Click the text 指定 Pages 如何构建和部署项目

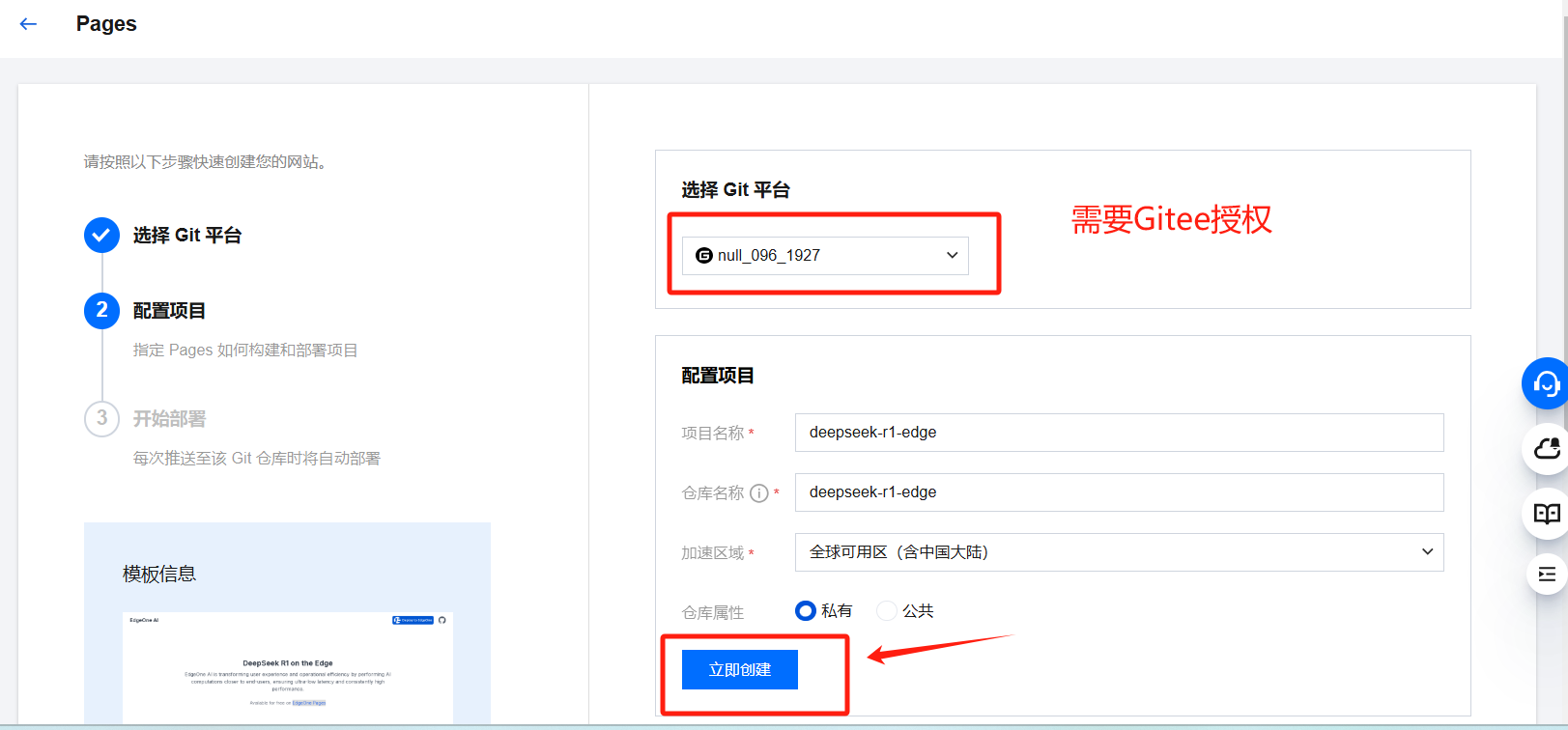[245, 351]
